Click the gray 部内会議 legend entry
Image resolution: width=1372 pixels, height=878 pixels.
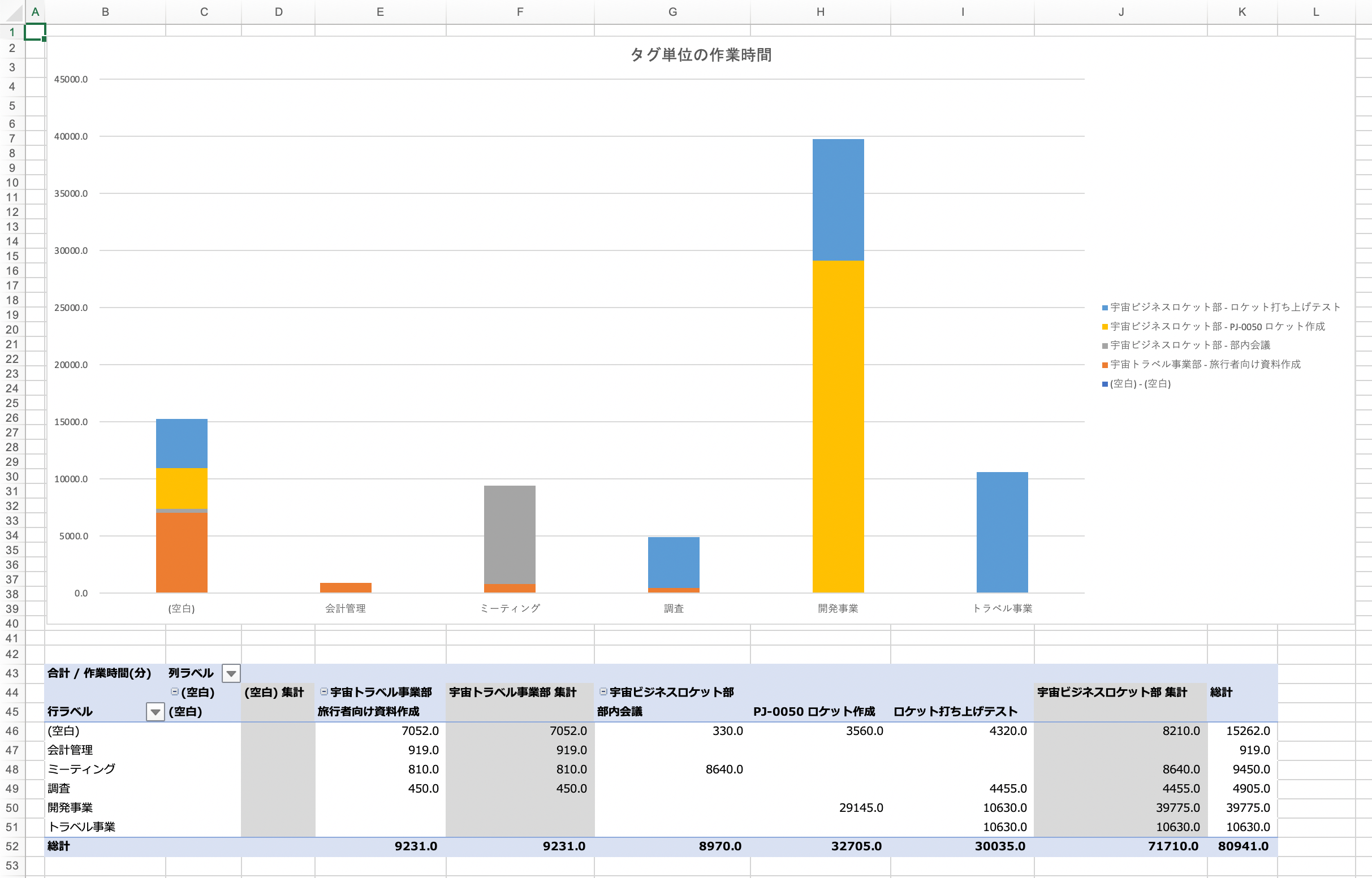tap(1189, 345)
